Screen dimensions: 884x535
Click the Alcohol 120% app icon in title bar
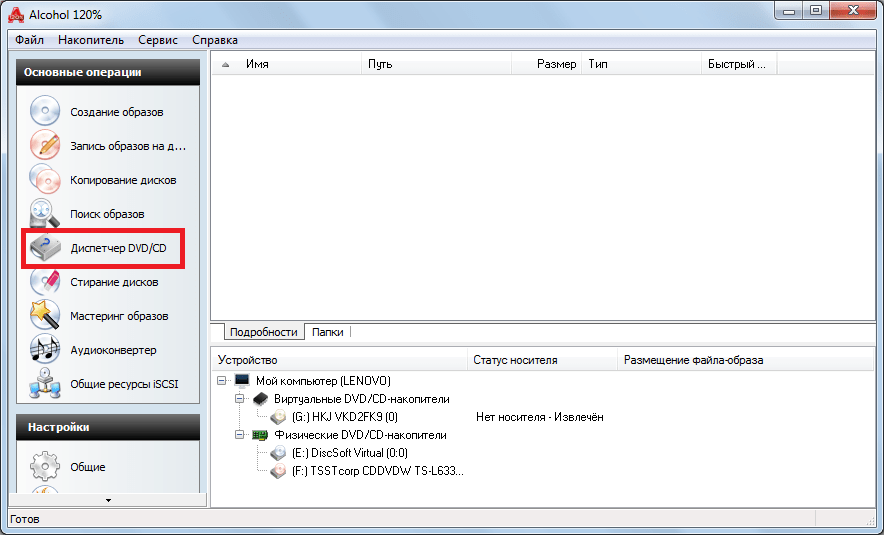(x=15, y=15)
